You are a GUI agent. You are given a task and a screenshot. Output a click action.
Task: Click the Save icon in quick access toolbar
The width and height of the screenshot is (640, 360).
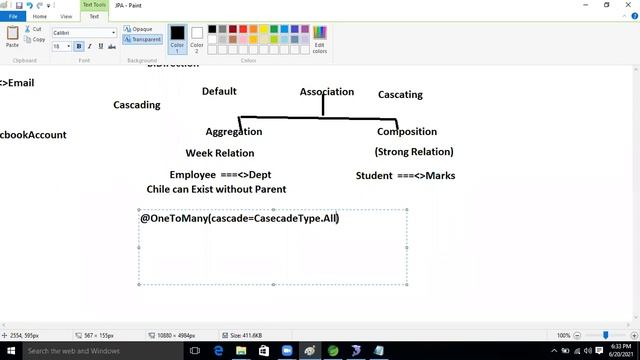click(19, 5)
